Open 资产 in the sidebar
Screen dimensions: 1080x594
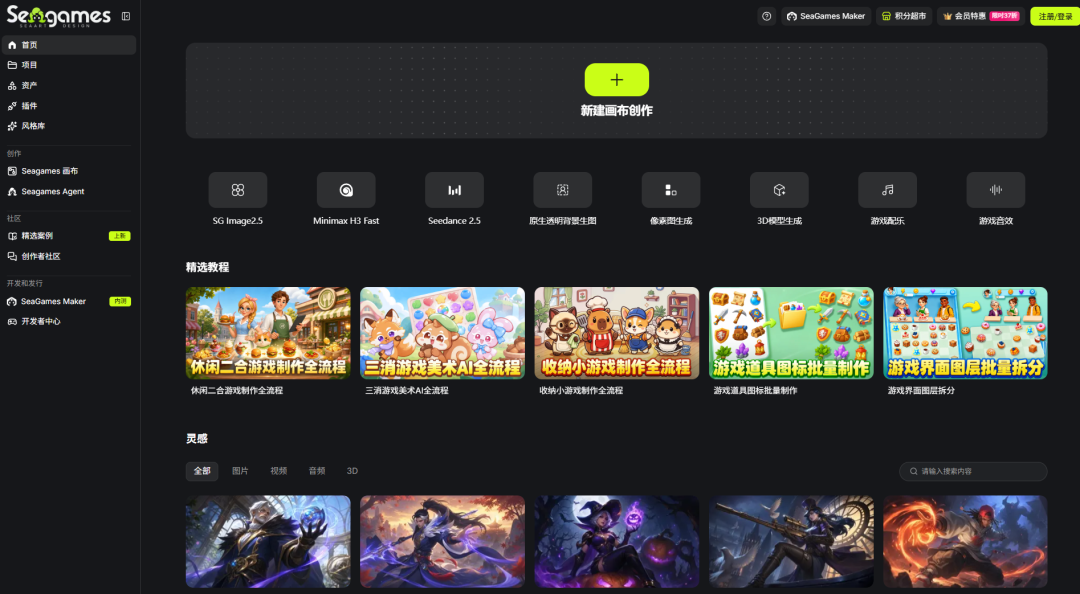[x=69, y=85]
